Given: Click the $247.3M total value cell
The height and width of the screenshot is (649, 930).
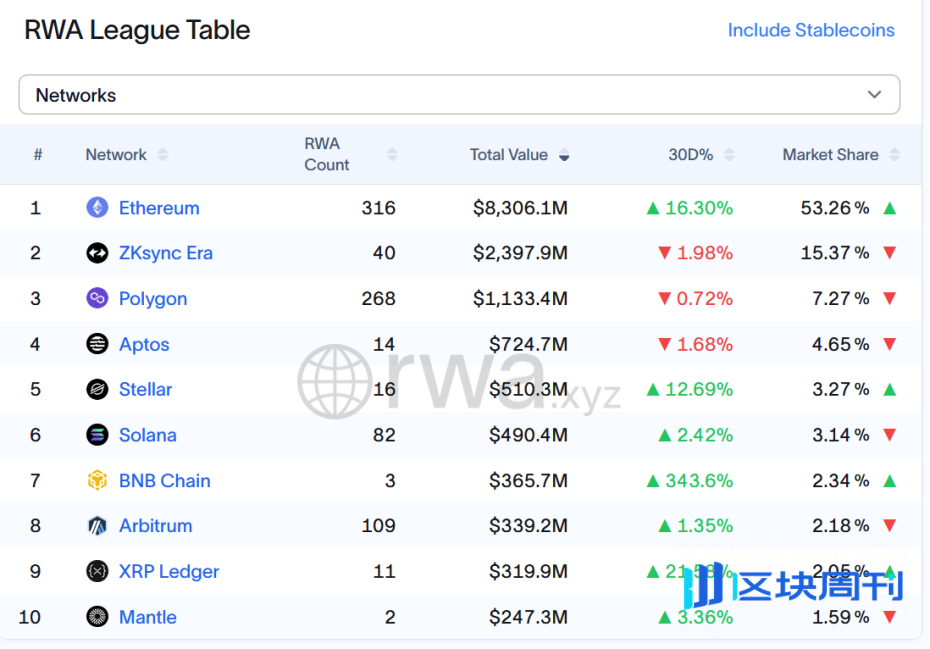Looking at the screenshot, I should coord(528,617).
